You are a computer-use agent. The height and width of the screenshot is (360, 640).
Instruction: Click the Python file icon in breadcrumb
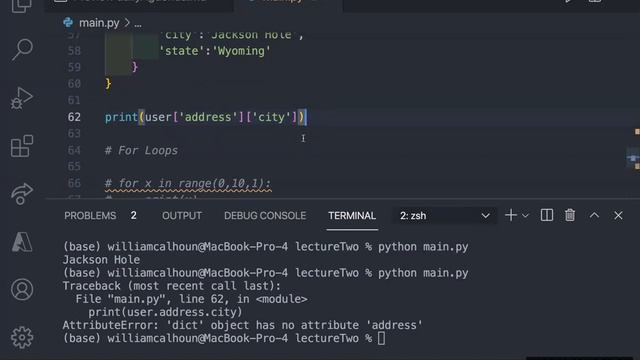[x=68, y=22]
